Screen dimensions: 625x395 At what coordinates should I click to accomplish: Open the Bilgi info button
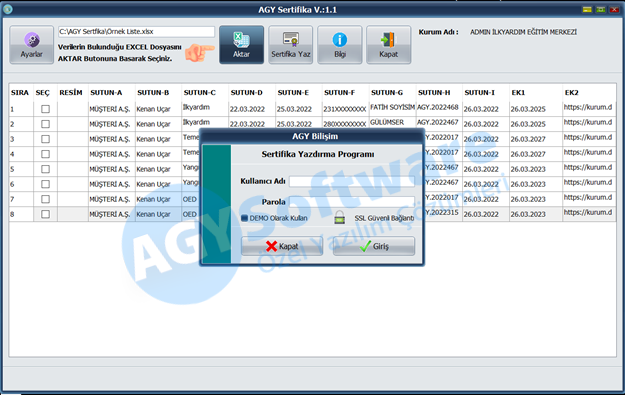pyautogui.click(x=340, y=45)
